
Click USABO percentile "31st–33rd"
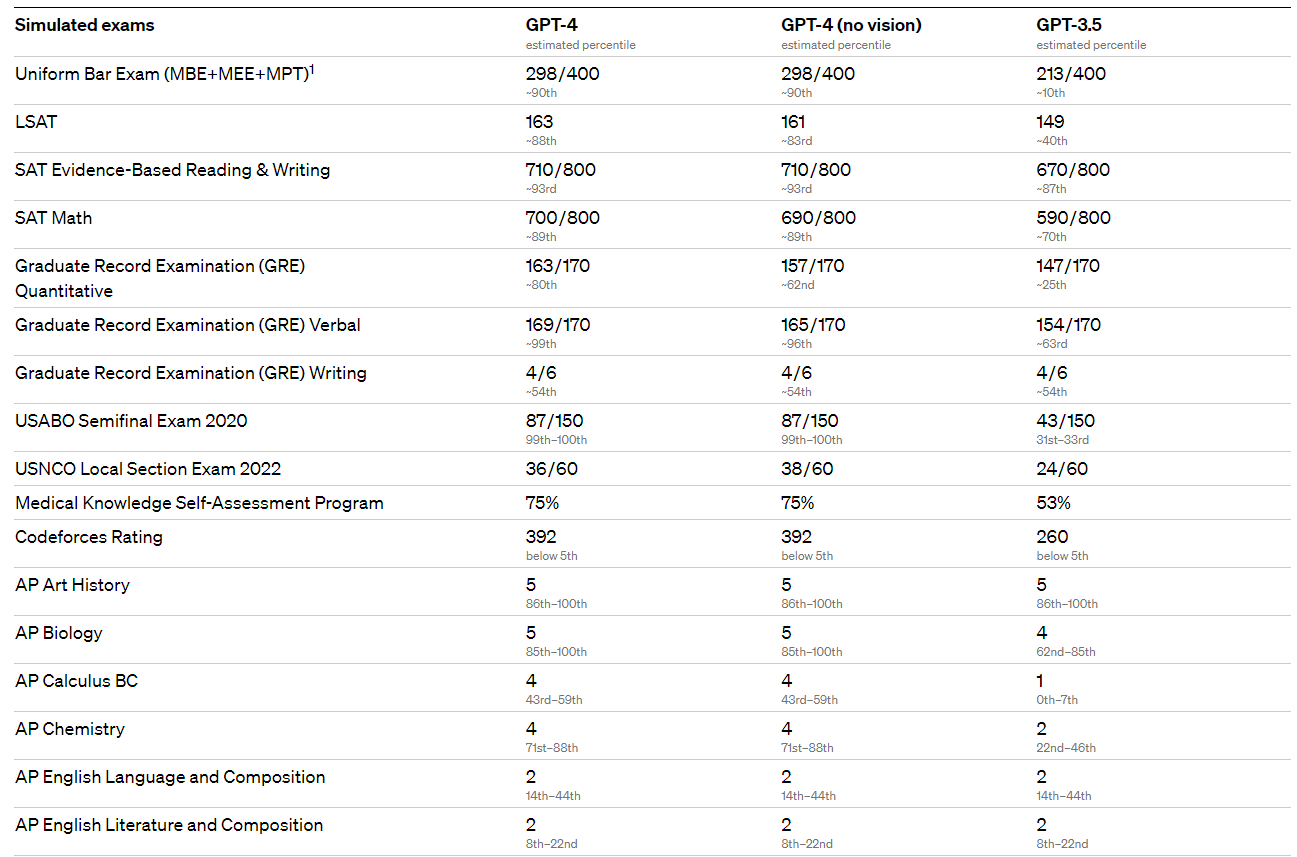[1063, 440]
